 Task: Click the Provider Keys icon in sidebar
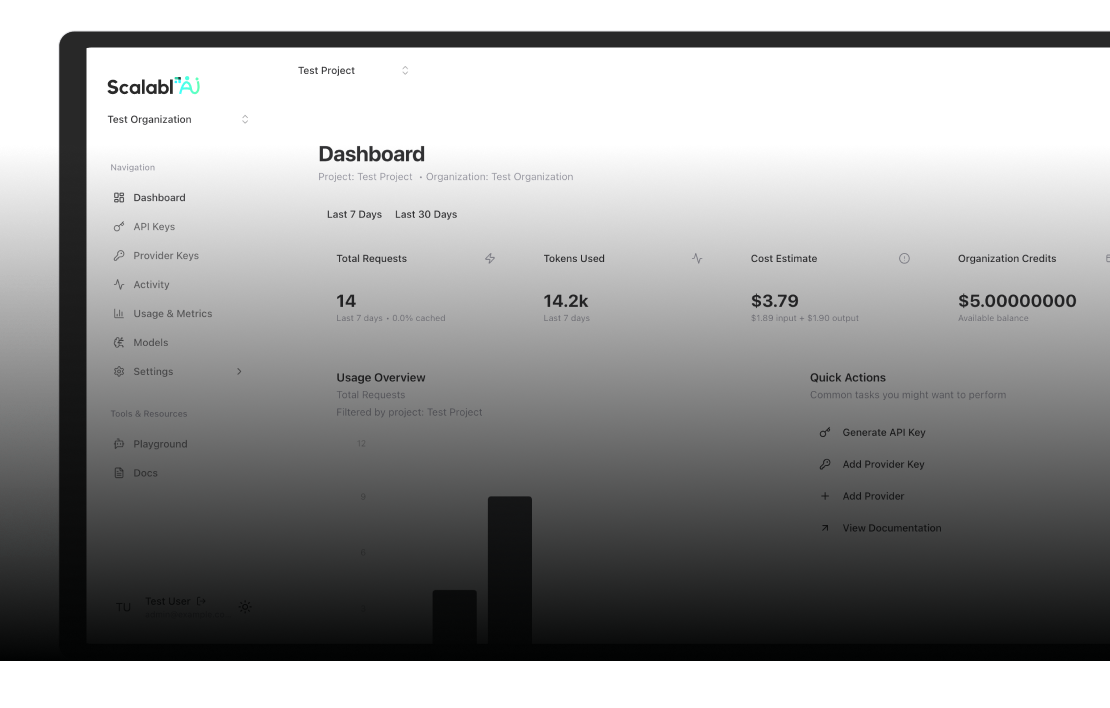pos(119,256)
